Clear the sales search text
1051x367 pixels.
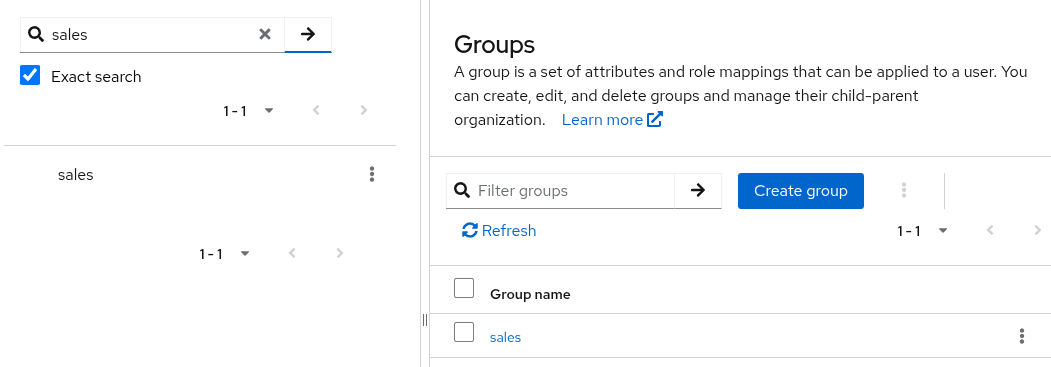tap(265, 34)
